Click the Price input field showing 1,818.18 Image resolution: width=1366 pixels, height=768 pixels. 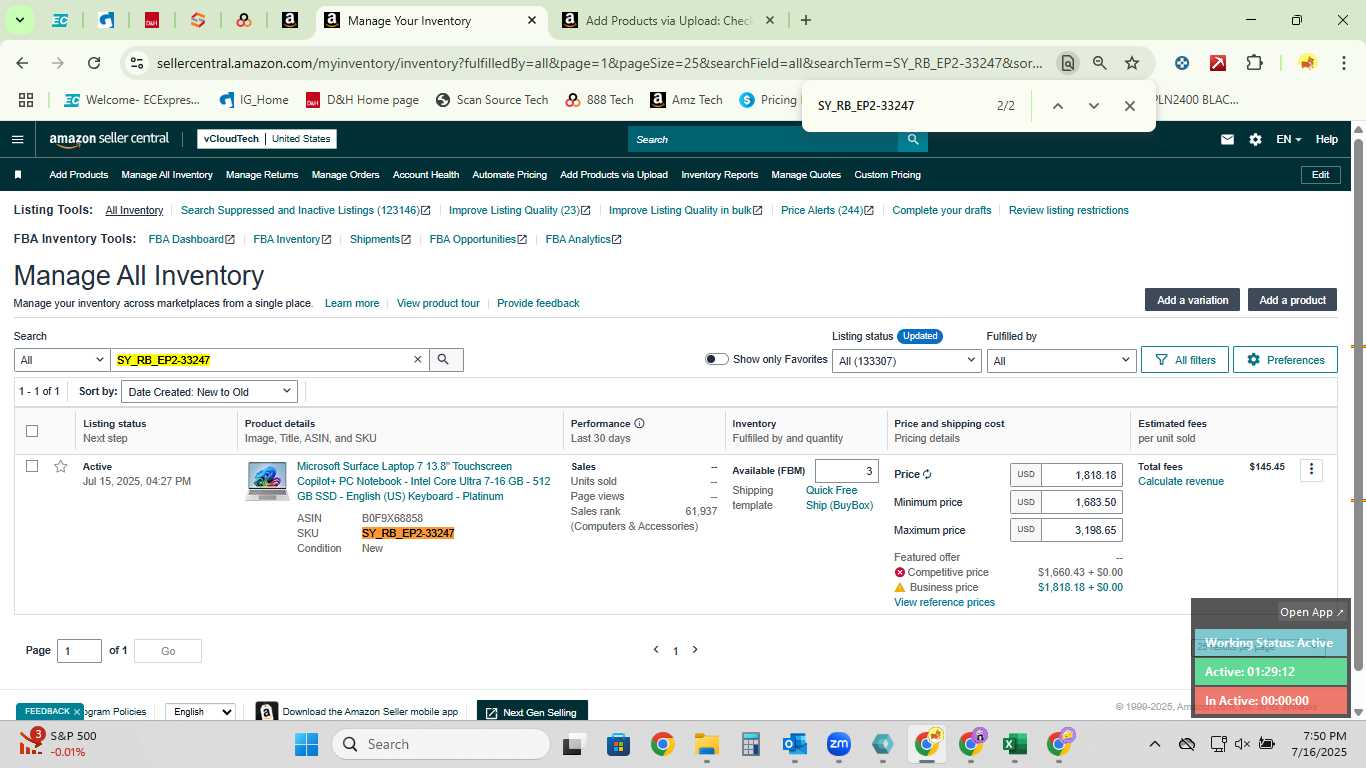(1081, 475)
